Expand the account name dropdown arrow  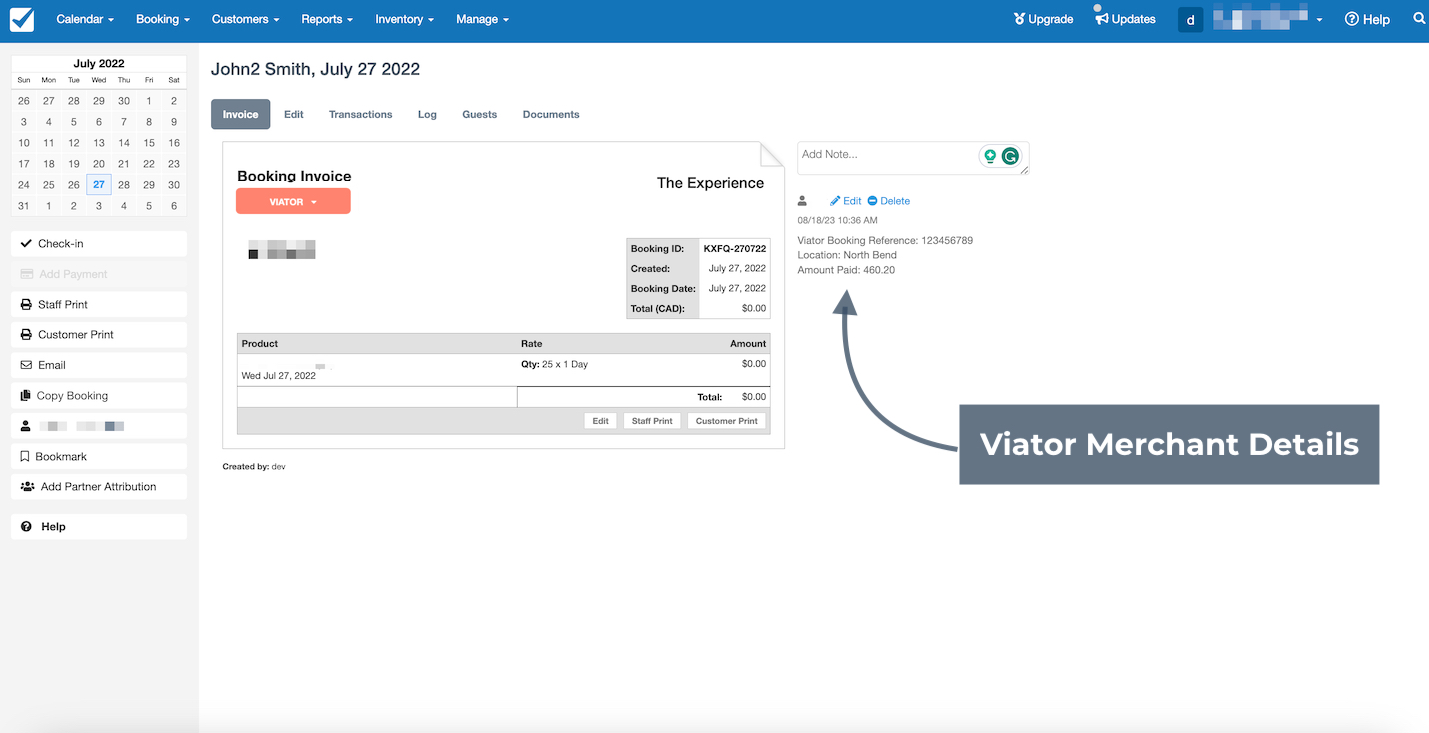[1319, 20]
